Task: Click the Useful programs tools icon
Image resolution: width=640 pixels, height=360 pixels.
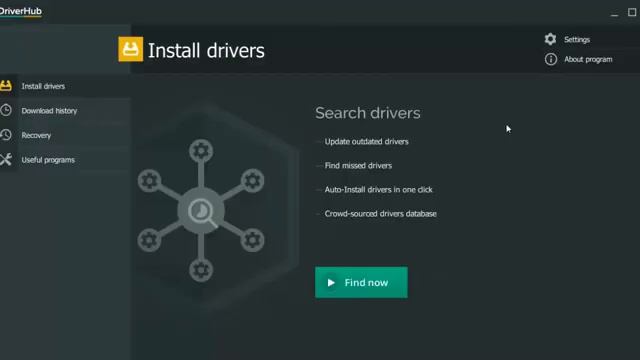Action: coord(6,160)
